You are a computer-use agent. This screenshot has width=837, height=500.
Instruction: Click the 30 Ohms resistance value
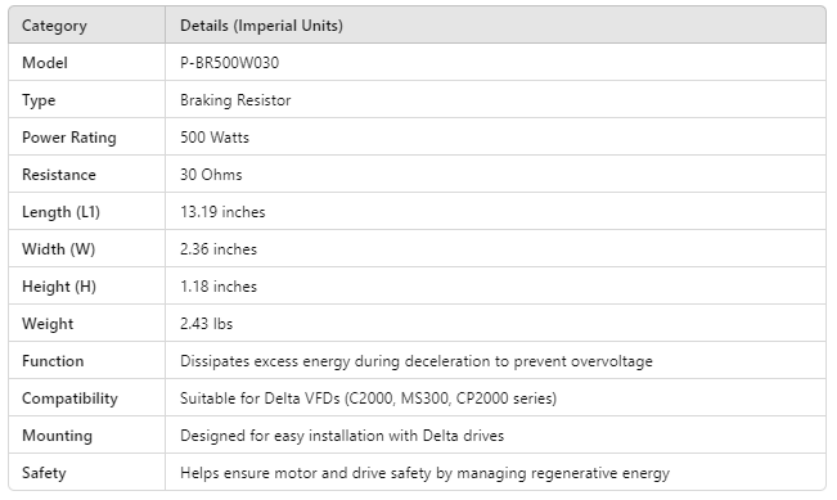[205, 174]
